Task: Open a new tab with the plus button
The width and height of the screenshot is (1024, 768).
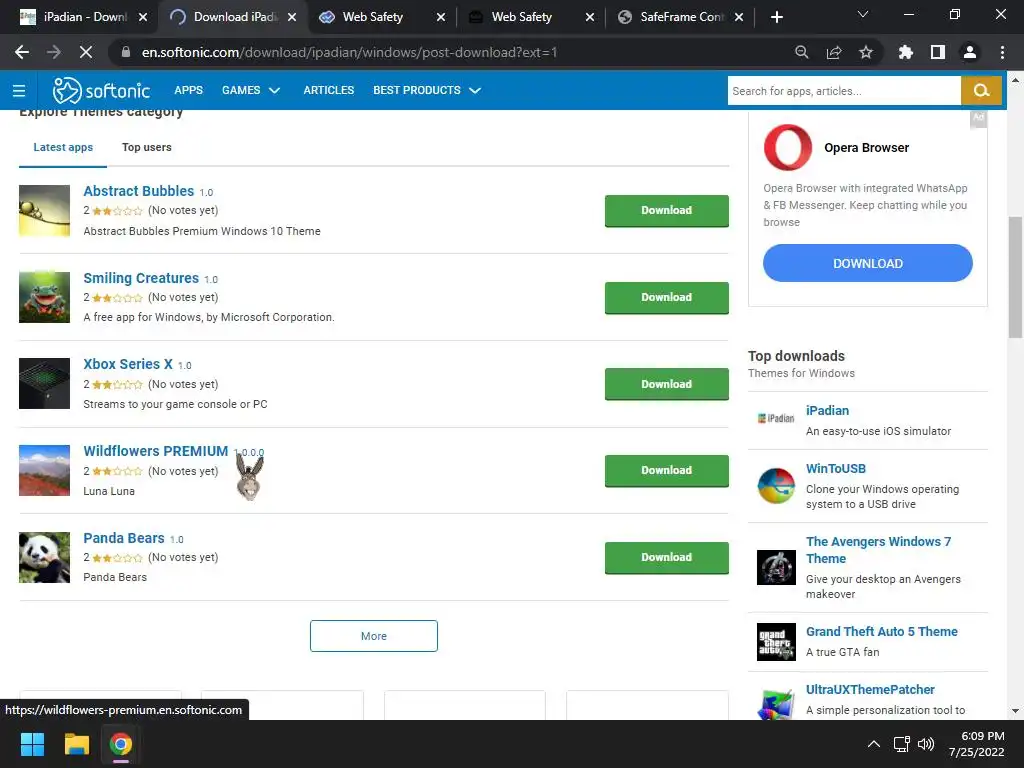Action: coord(776,17)
